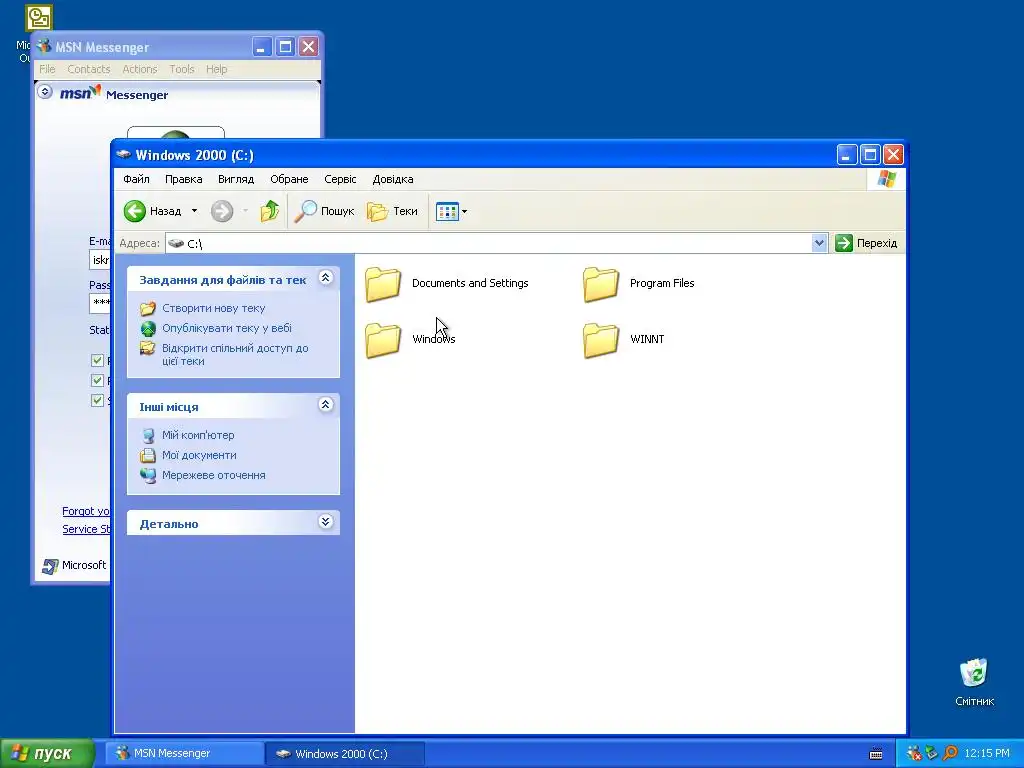
Task: Click the My Computer icon in Інші місця
Action: coord(148,435)
